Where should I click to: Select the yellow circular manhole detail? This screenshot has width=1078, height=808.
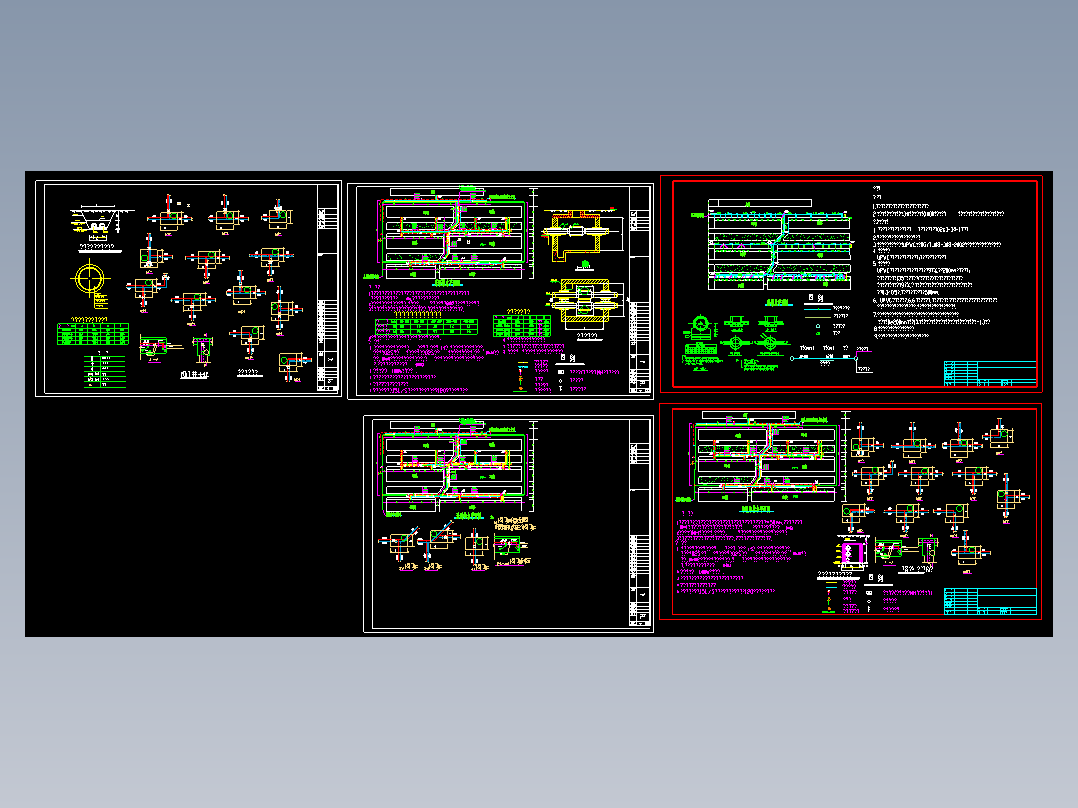(x=91, y=281)
